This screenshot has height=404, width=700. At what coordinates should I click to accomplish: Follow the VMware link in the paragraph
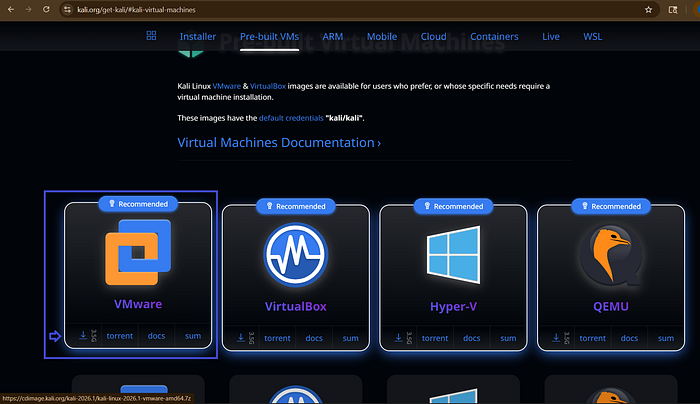point(226,86)
